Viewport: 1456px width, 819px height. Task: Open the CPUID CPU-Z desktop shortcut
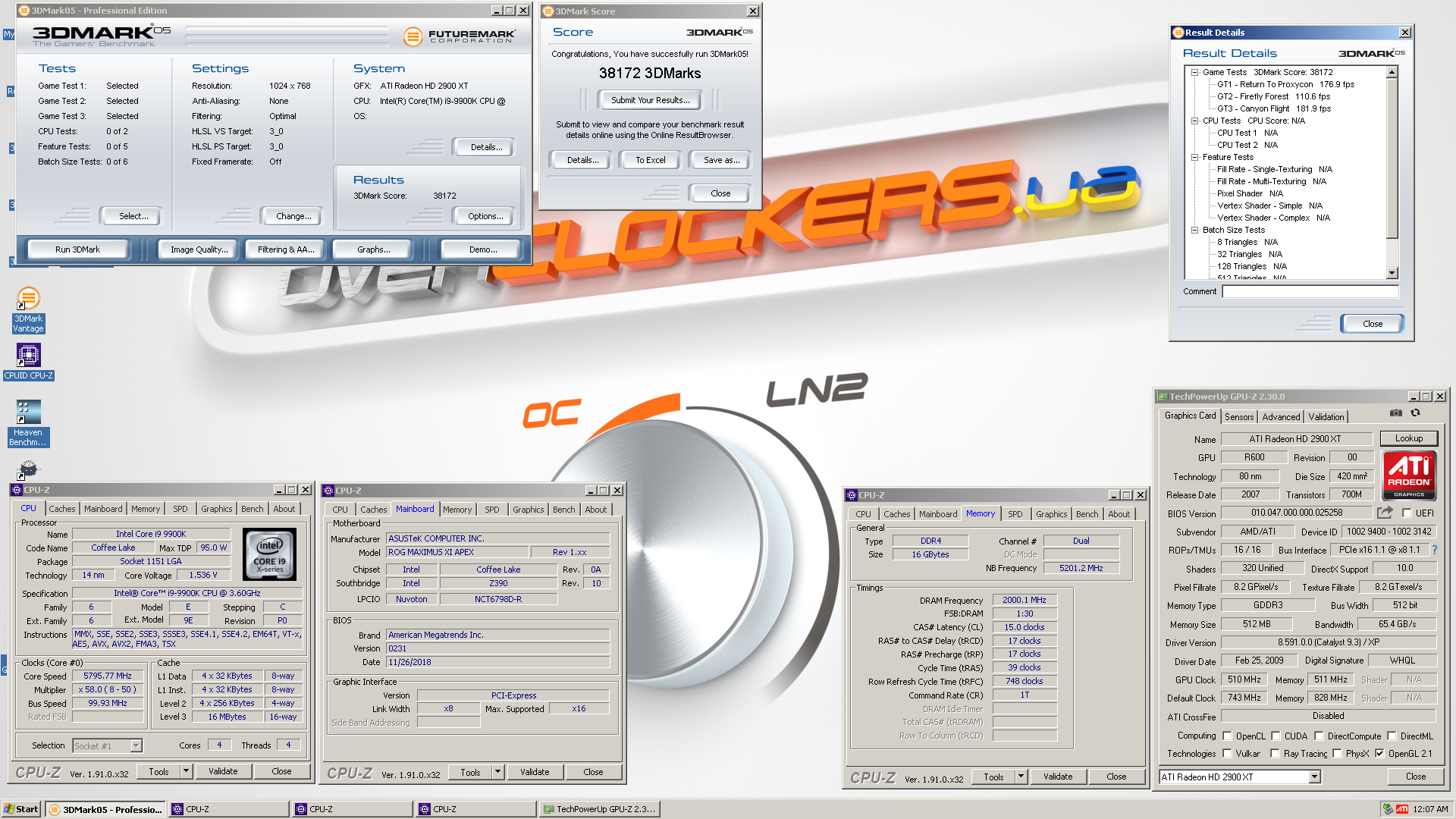28,361
